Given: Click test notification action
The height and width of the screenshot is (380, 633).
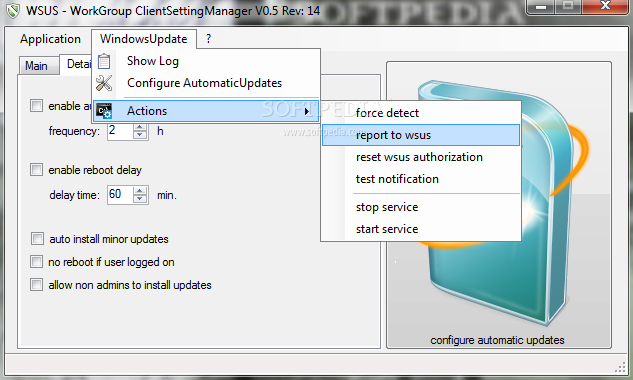Looking at the screenshot, I should tap(421, 179).
